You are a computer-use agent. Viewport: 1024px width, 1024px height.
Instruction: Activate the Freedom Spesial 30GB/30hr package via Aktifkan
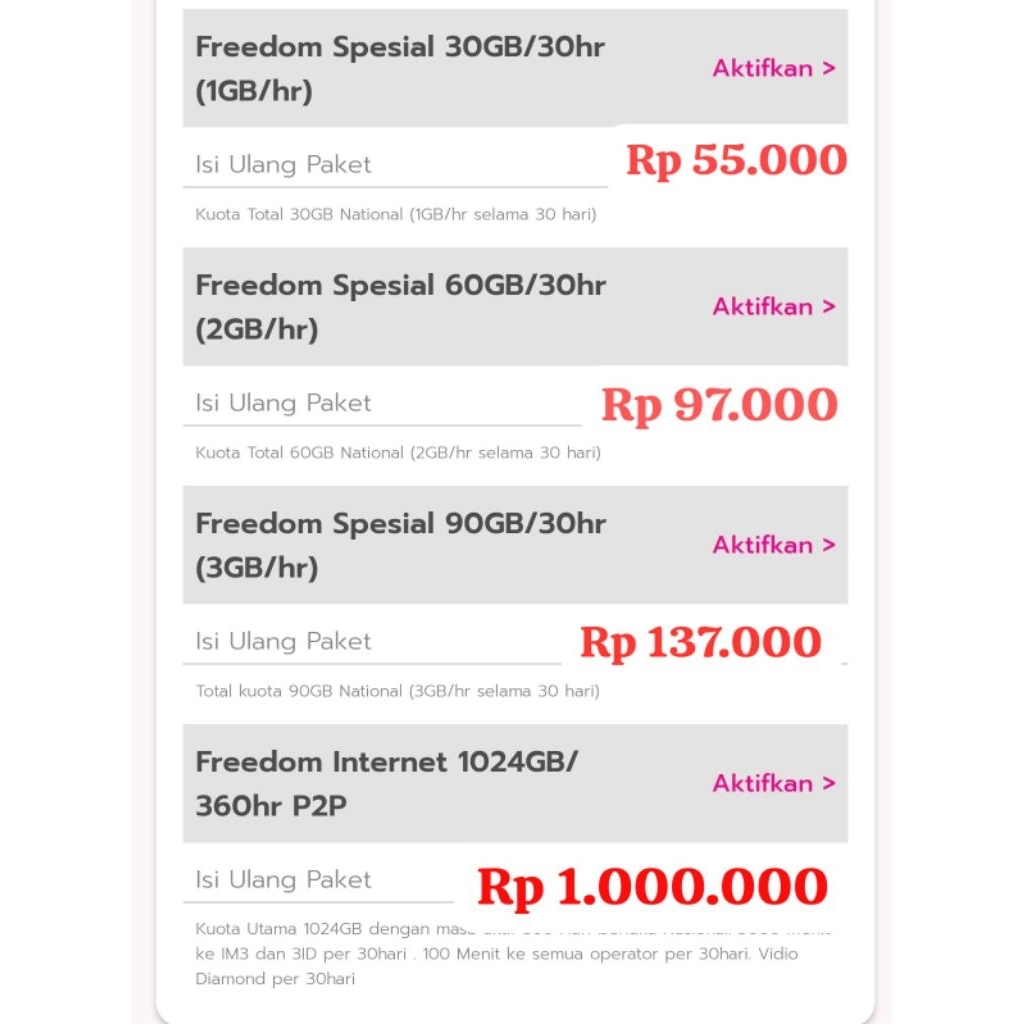tap(768, 68)
